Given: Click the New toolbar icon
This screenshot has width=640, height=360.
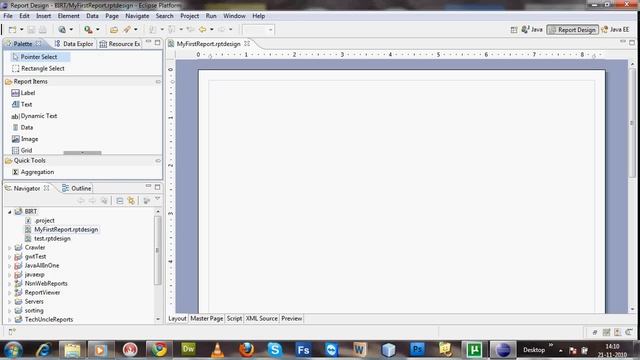Looking at the screenshot, I should (x=13, y=29).
